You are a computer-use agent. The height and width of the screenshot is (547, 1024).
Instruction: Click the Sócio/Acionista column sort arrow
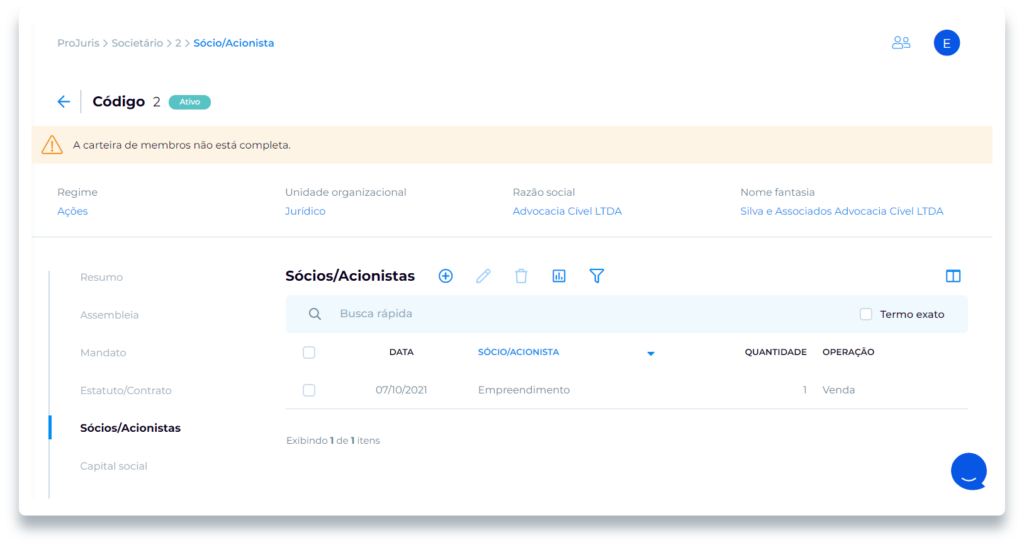click(651, 353)
